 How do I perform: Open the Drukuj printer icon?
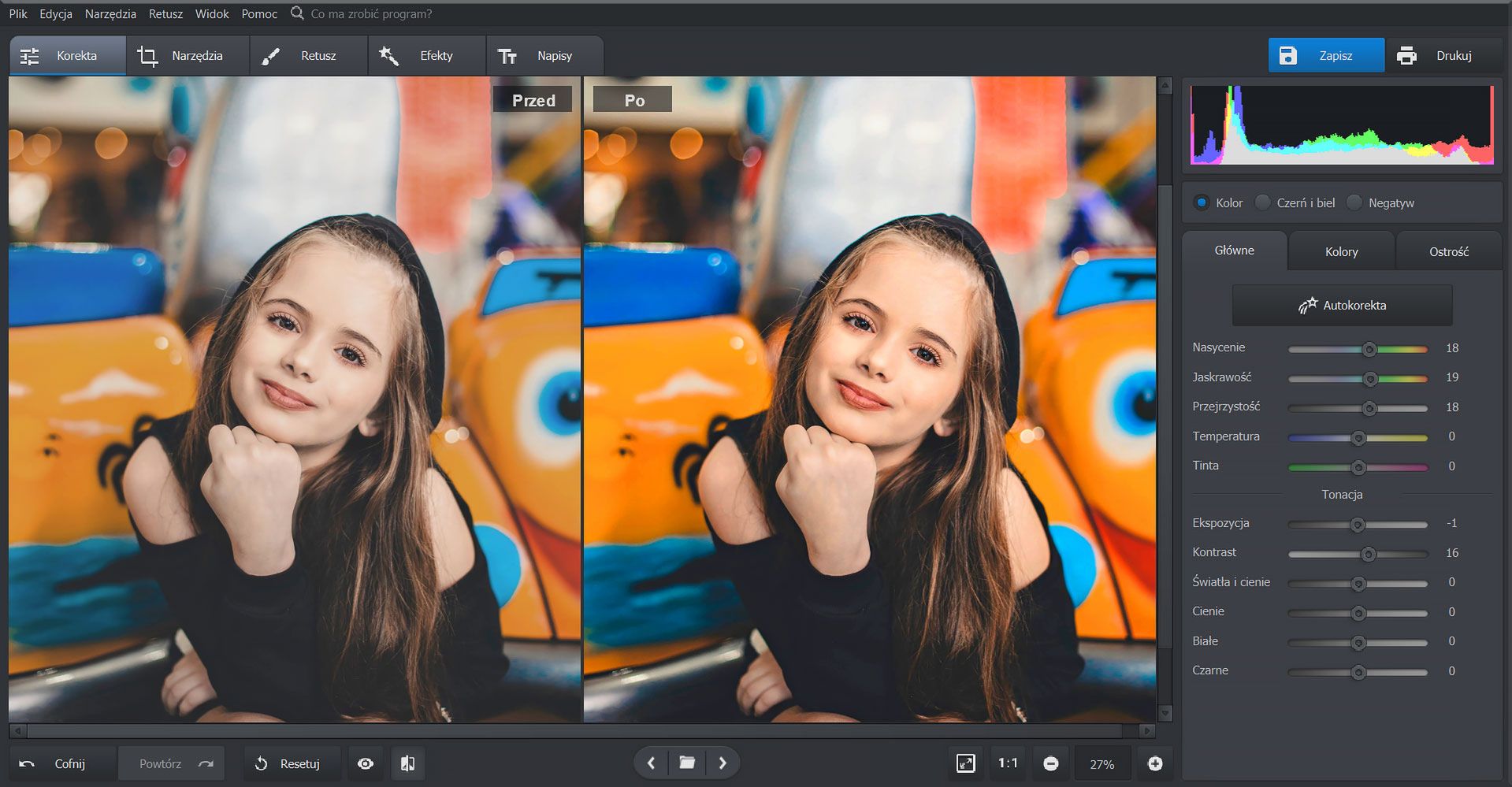pyautogui.click(x=1407, y=55)
